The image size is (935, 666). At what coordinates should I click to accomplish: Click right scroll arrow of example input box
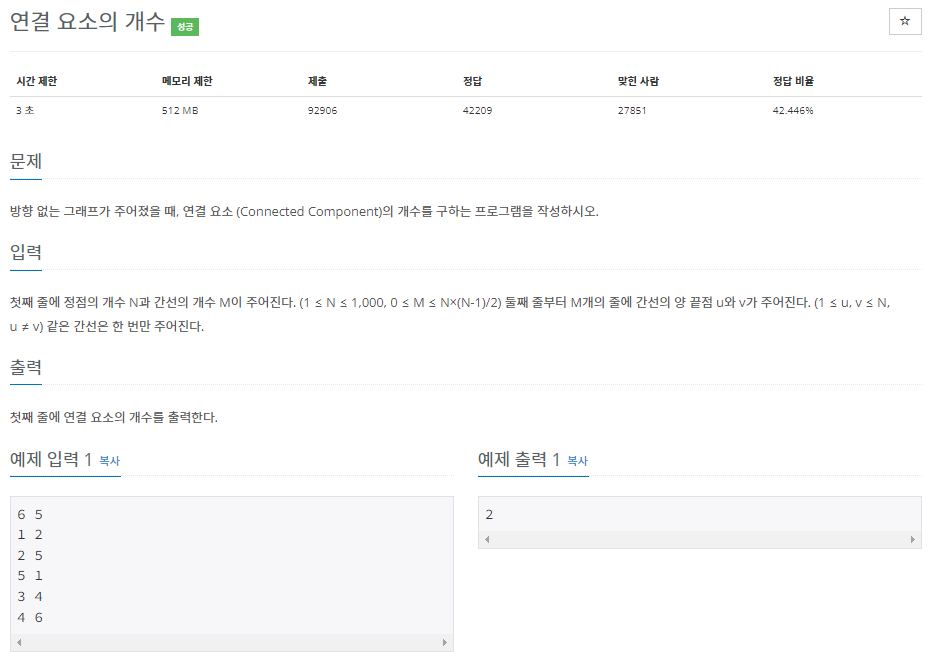click(x=444, y=642)
